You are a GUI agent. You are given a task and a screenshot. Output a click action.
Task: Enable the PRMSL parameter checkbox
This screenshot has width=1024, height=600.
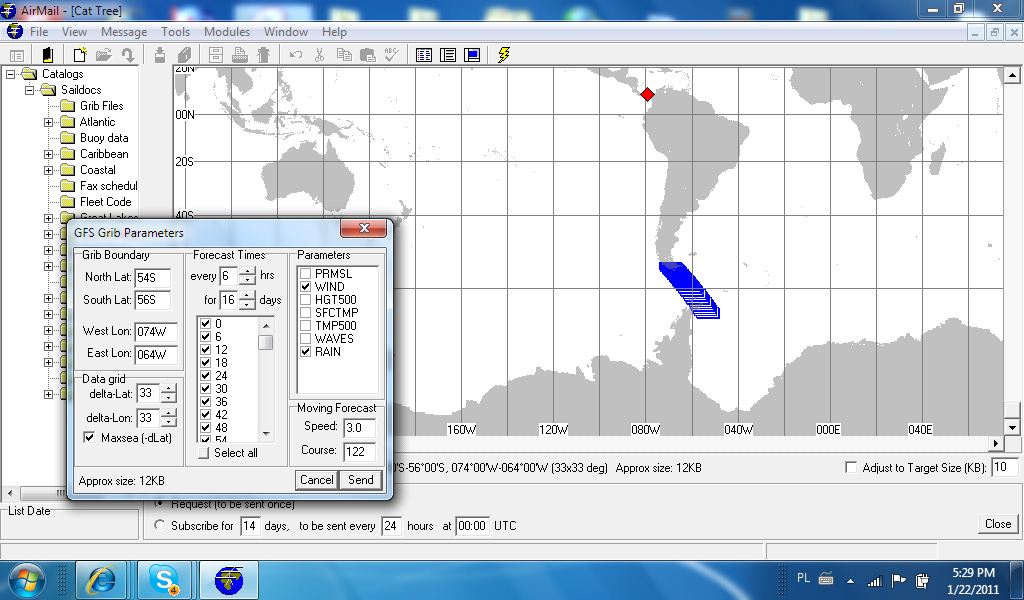305,274
